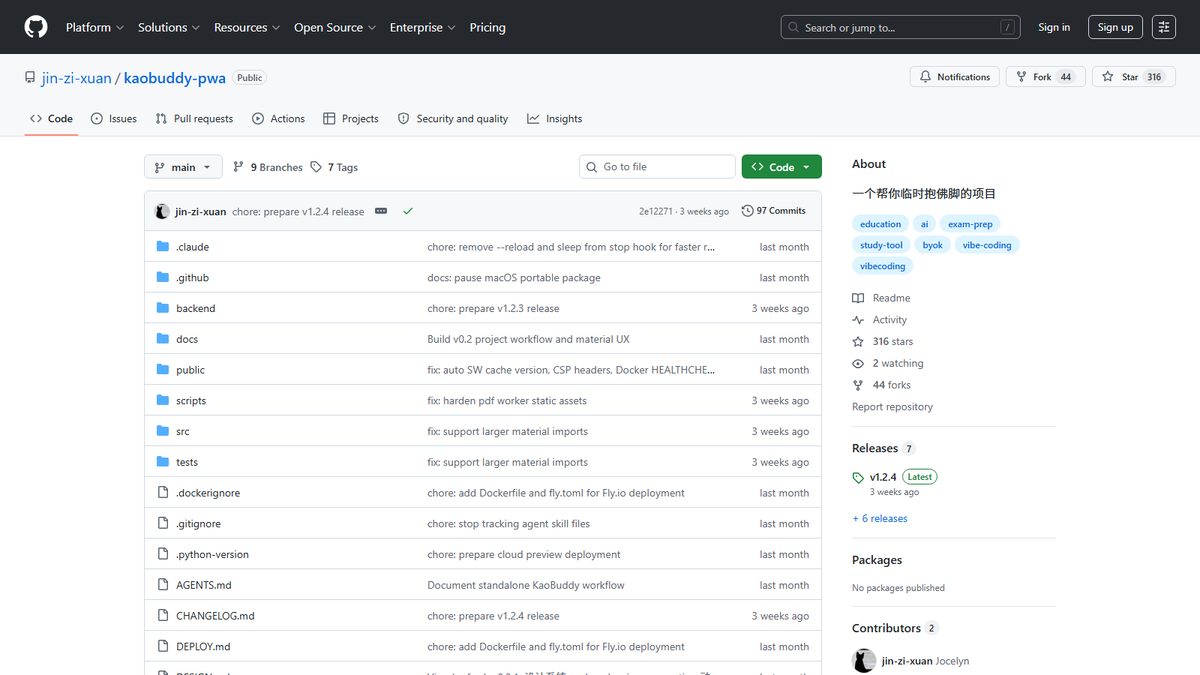Click the exam-prep topic tag
This screenshot has width=1200, height=675.
[970, 224]
